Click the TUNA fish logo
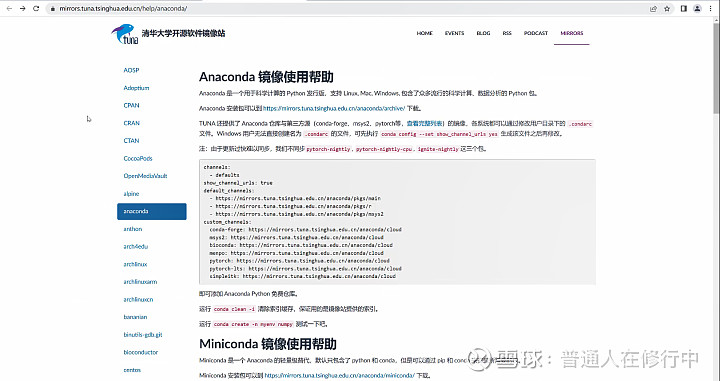 pos(124,34)
